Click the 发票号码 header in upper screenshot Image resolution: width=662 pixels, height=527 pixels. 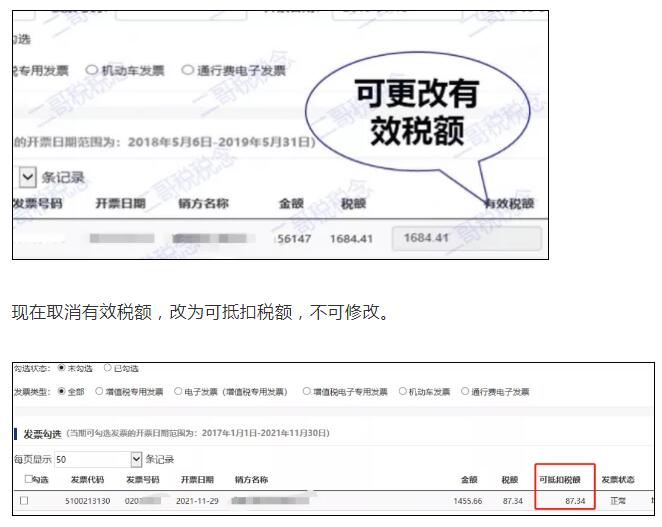[38, 204]
